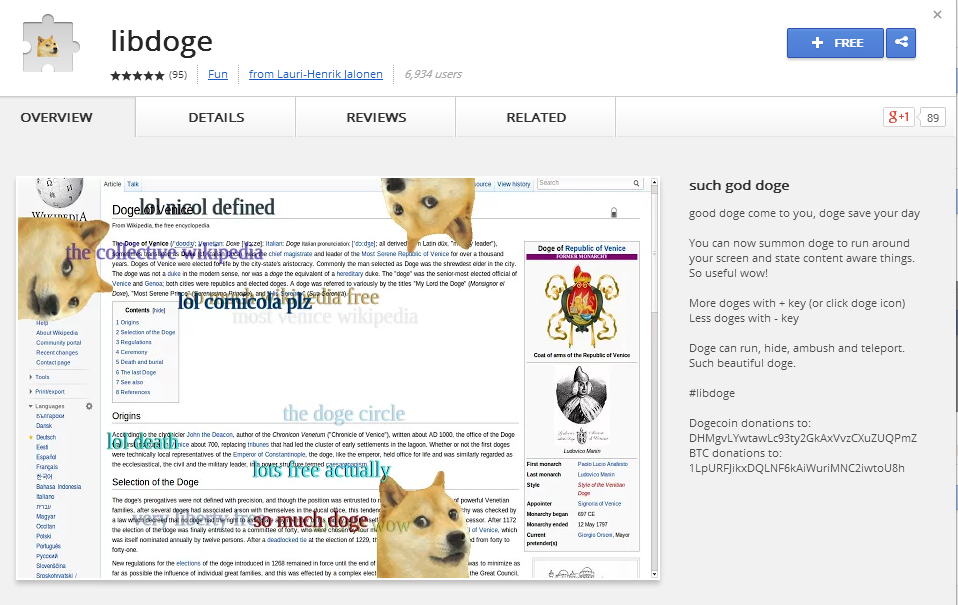Viewport: 958px width, 605px height.
Task: Click the Deutsch language link in screenshot
Action: click(x=46, y=438)
